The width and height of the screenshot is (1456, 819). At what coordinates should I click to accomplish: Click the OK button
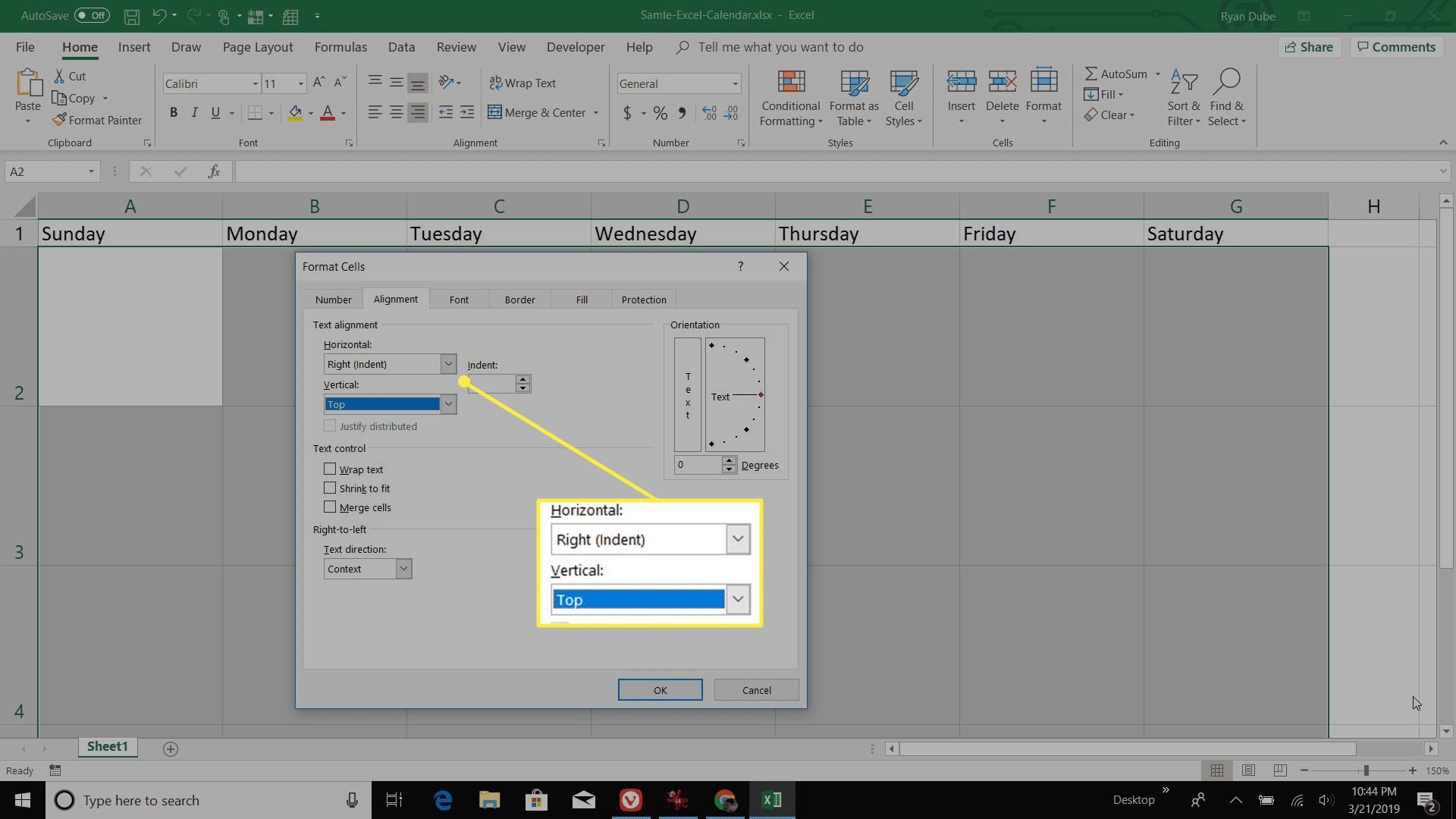click(660, 690)
